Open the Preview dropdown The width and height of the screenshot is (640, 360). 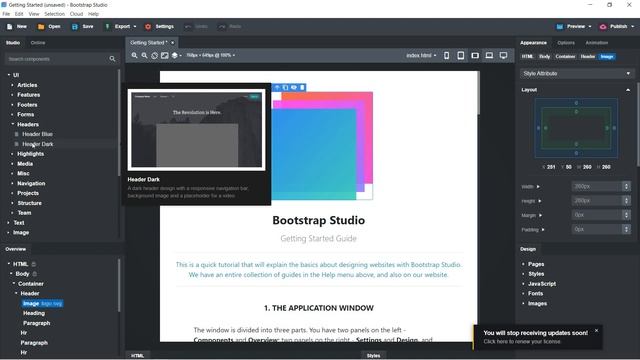[x=574, y=27]
